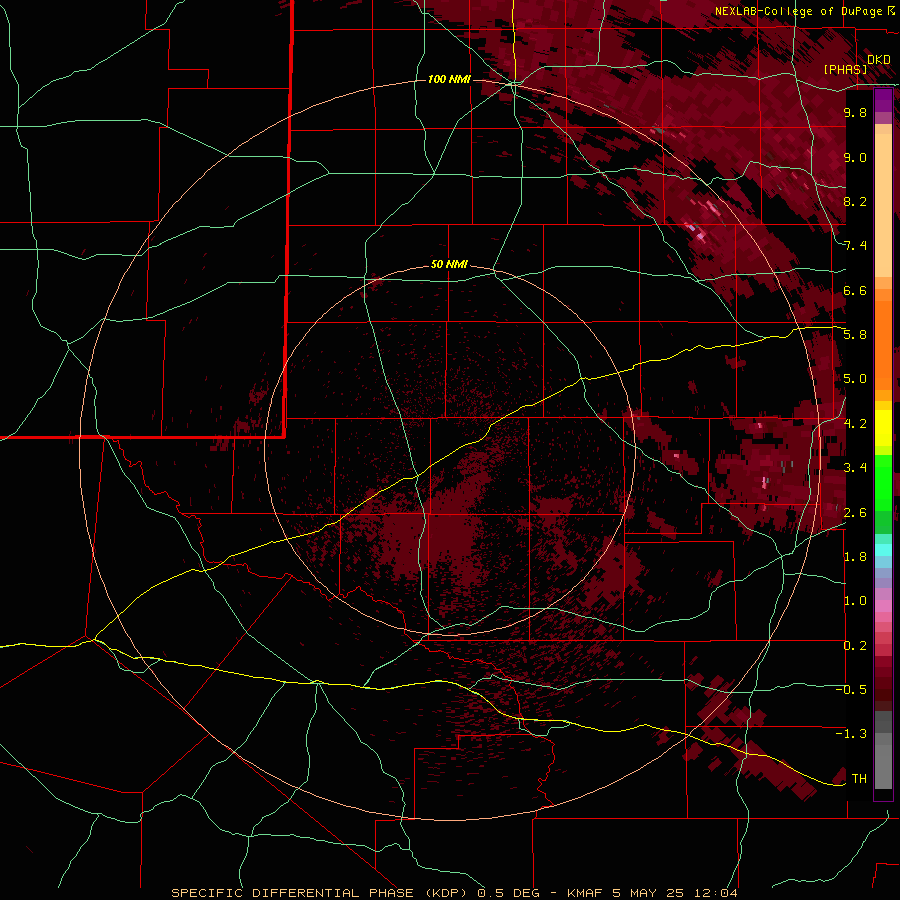
Task: Click the -0.5 scale value
Action: (852, 689)
